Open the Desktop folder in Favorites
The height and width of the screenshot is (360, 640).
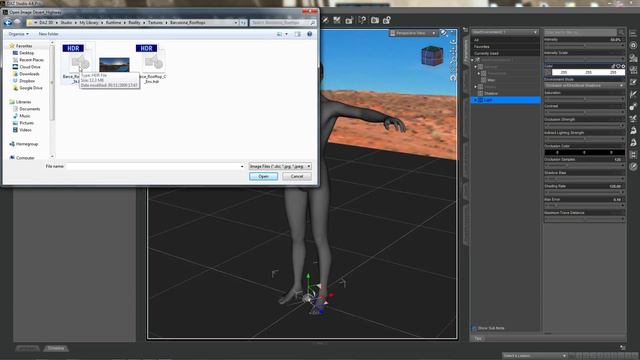point(24,53)
